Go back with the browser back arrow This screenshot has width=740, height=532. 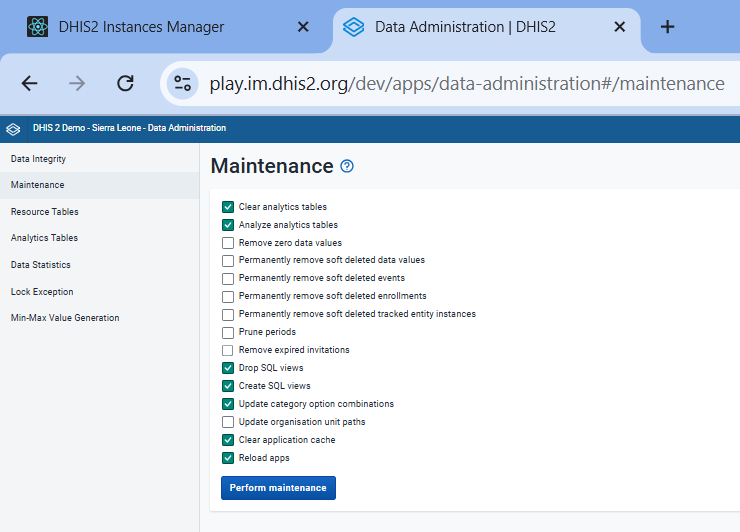(29, 84)
